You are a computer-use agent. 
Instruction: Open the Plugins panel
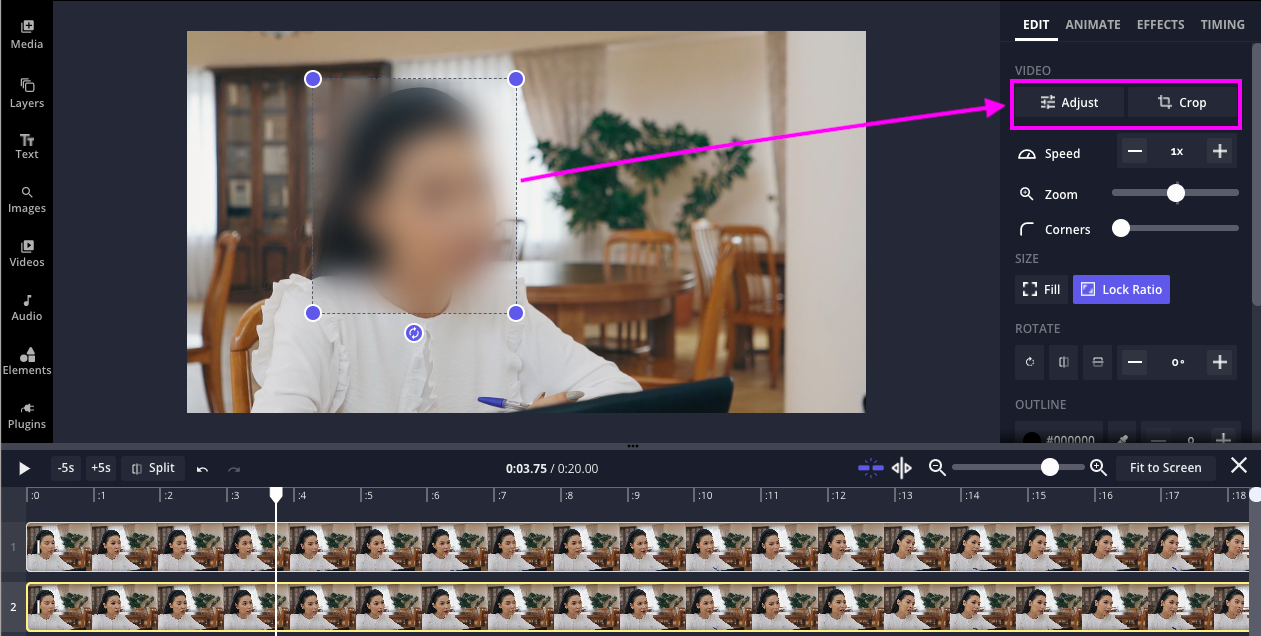27,415
